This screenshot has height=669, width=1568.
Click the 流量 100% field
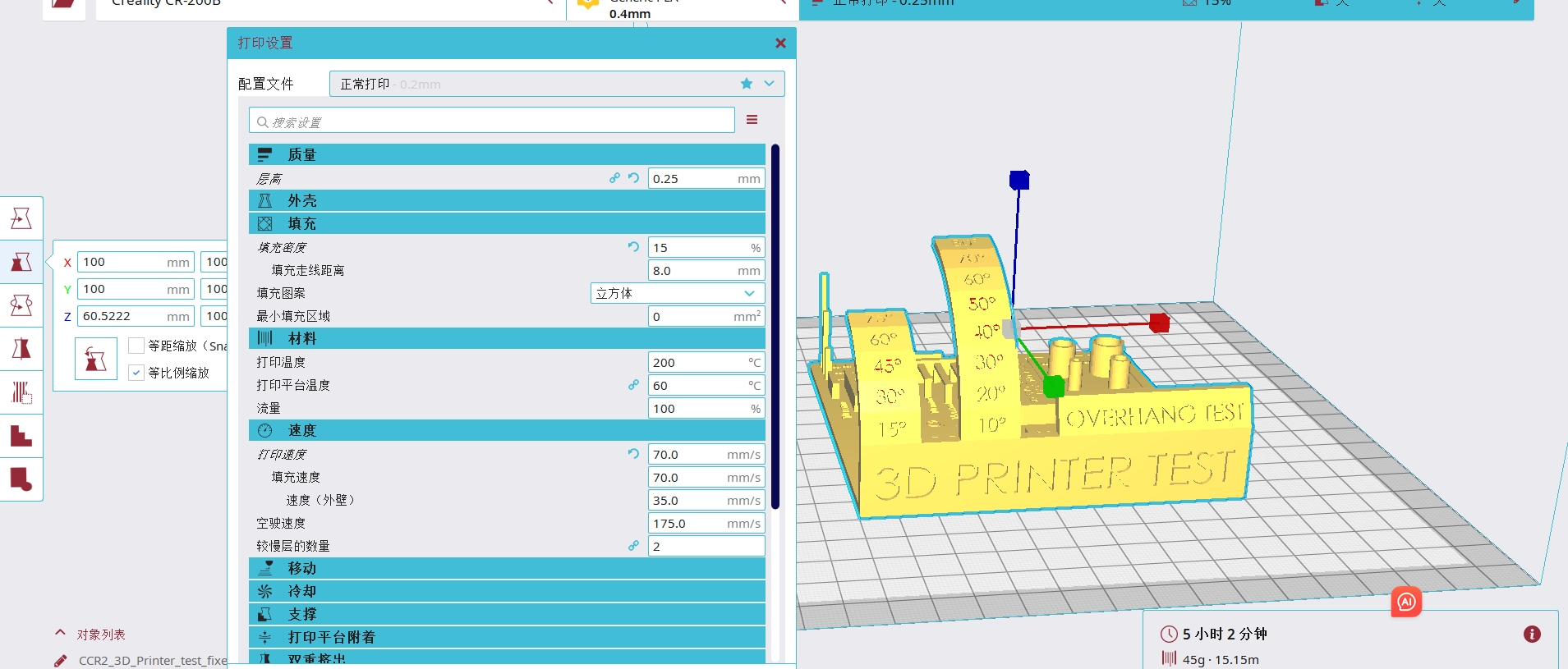click(x=706, y=408)
